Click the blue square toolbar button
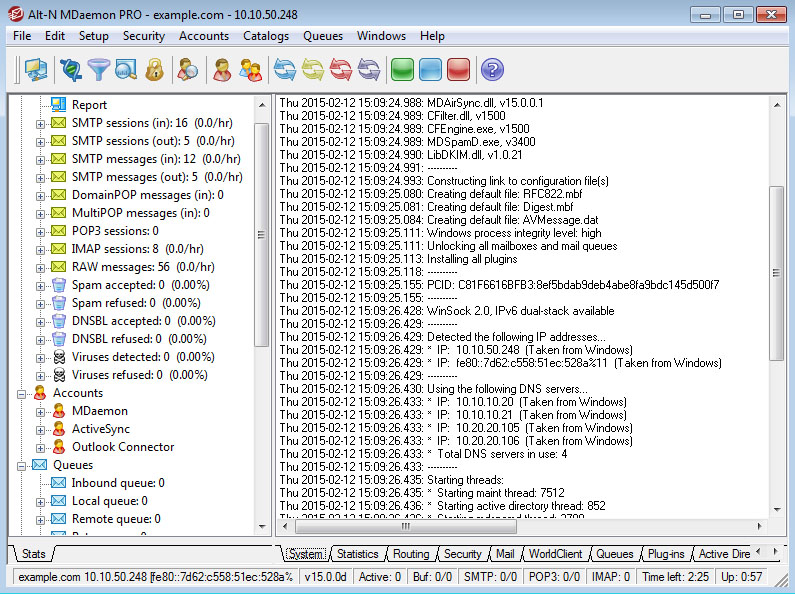 pos(430,70)
